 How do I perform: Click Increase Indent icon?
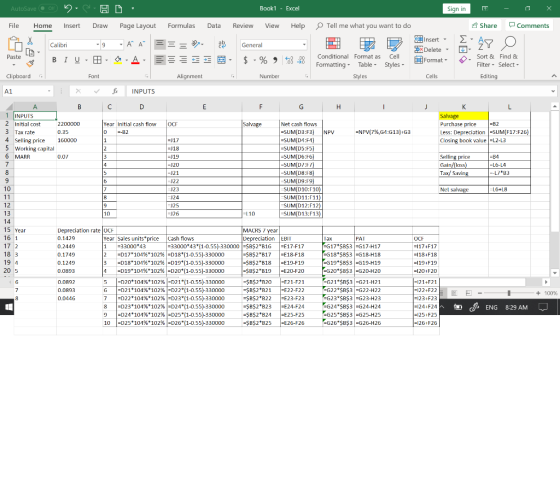pos(207,60)
